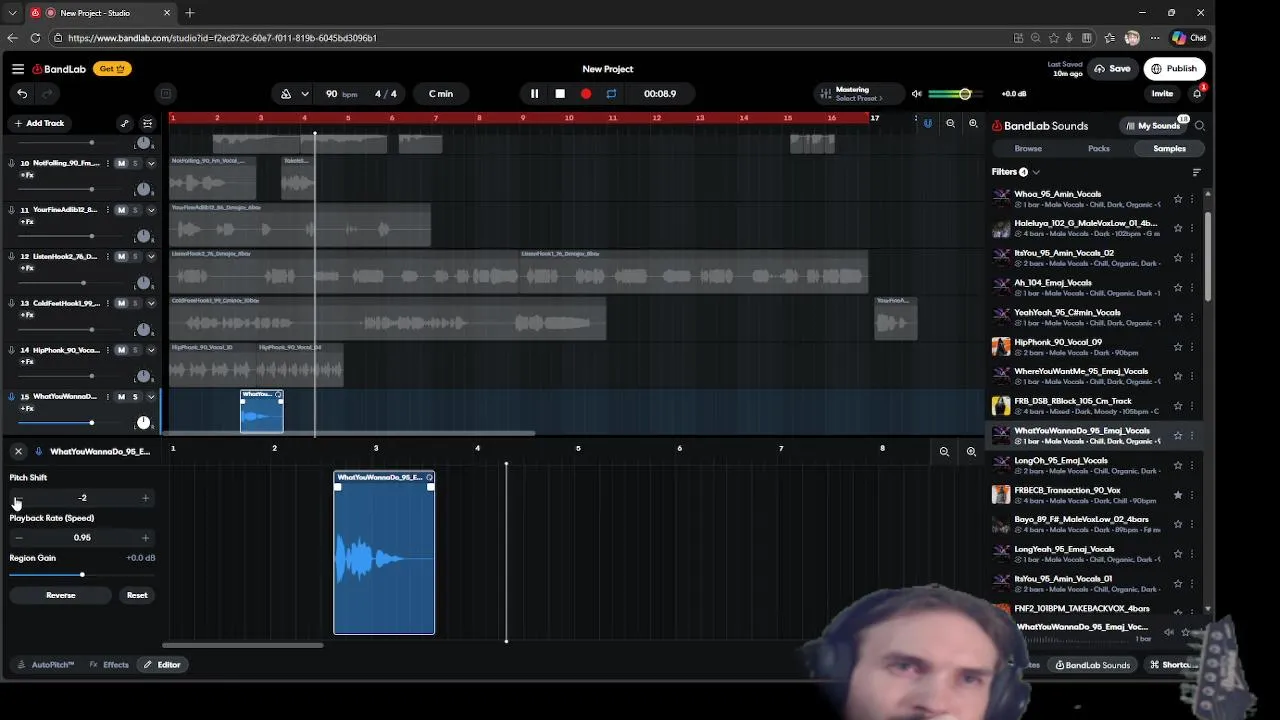Viewport: 1280px width, 720px height.
Task: Add Fx to track 13 ColdFeetHook1
Action: click(27, 315)
